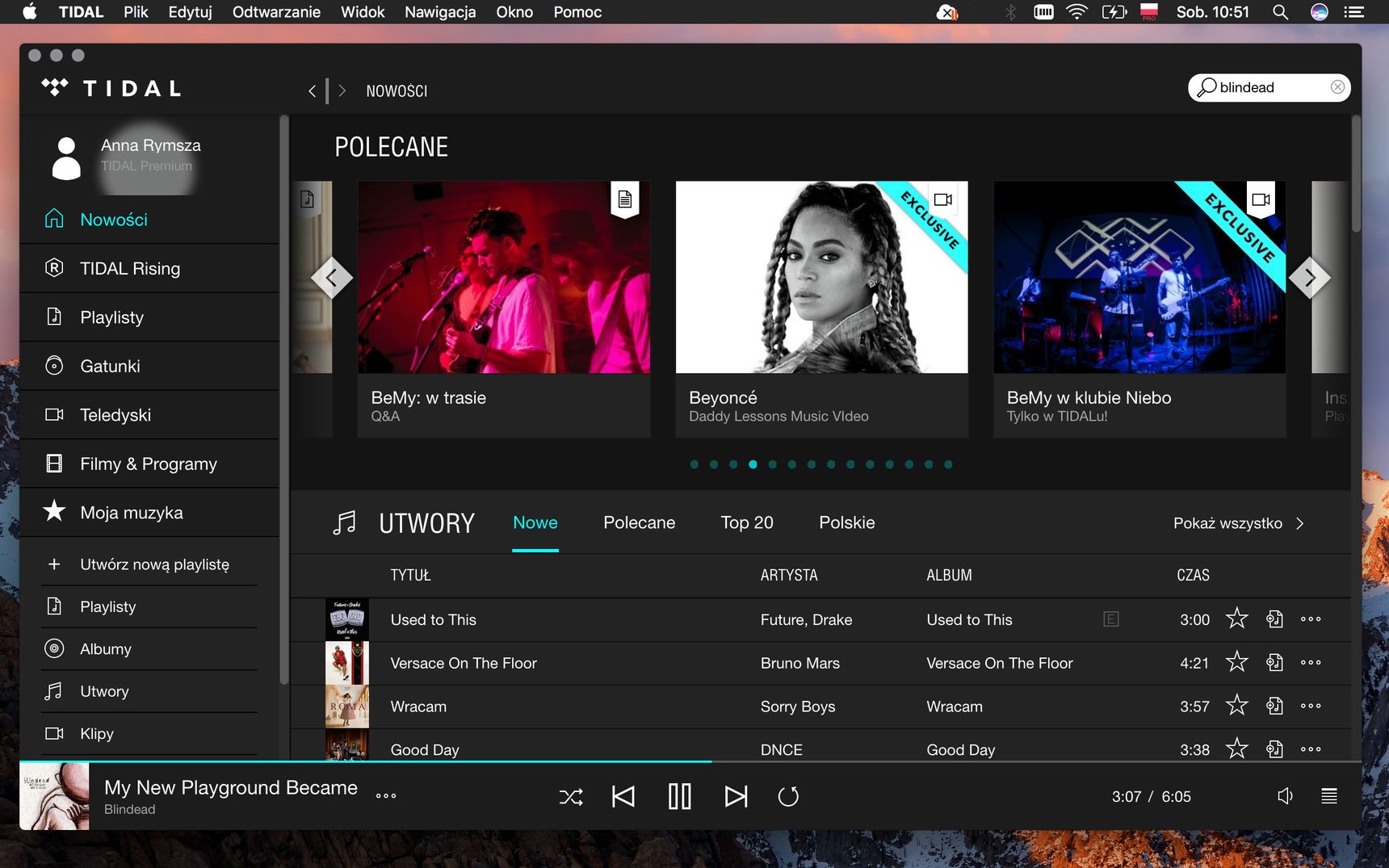Open more options for Good Day
The width and height of the screenshot is (1389, 868).
[1311, 749]
